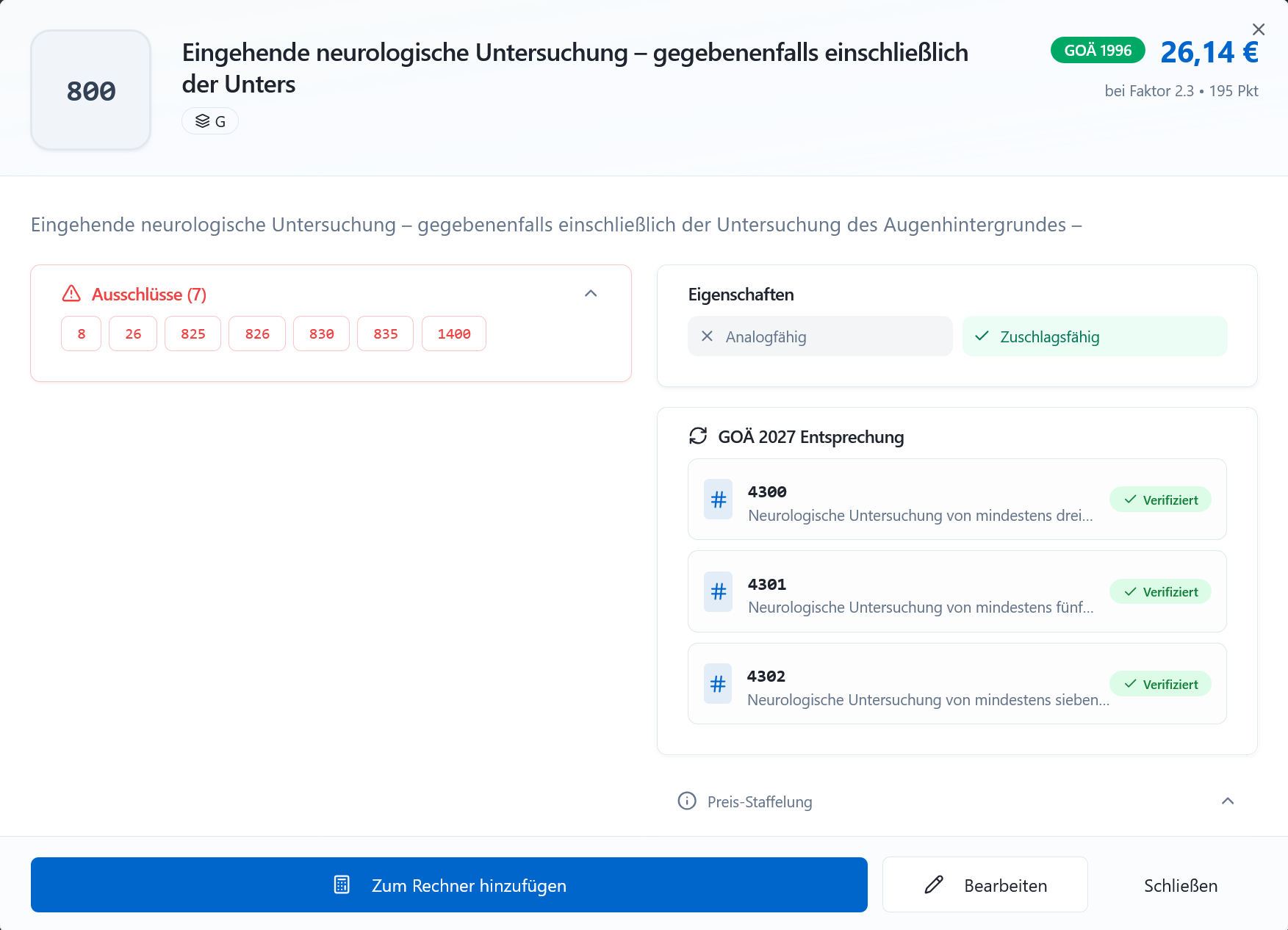
Task: Select the exclusion code 825 chip
Action: click(x=193, y=334)
